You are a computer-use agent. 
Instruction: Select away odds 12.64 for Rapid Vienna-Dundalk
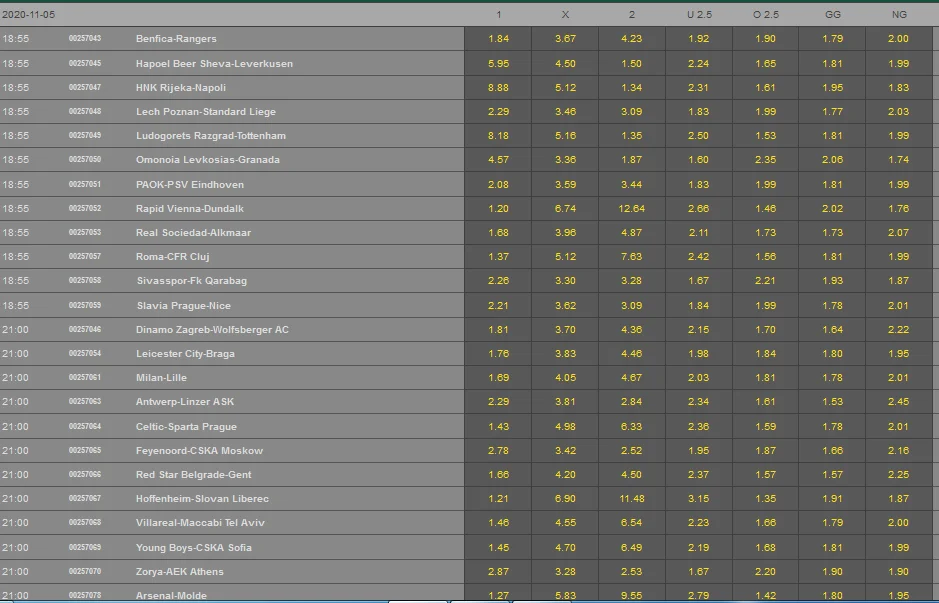tap(632, 209)
